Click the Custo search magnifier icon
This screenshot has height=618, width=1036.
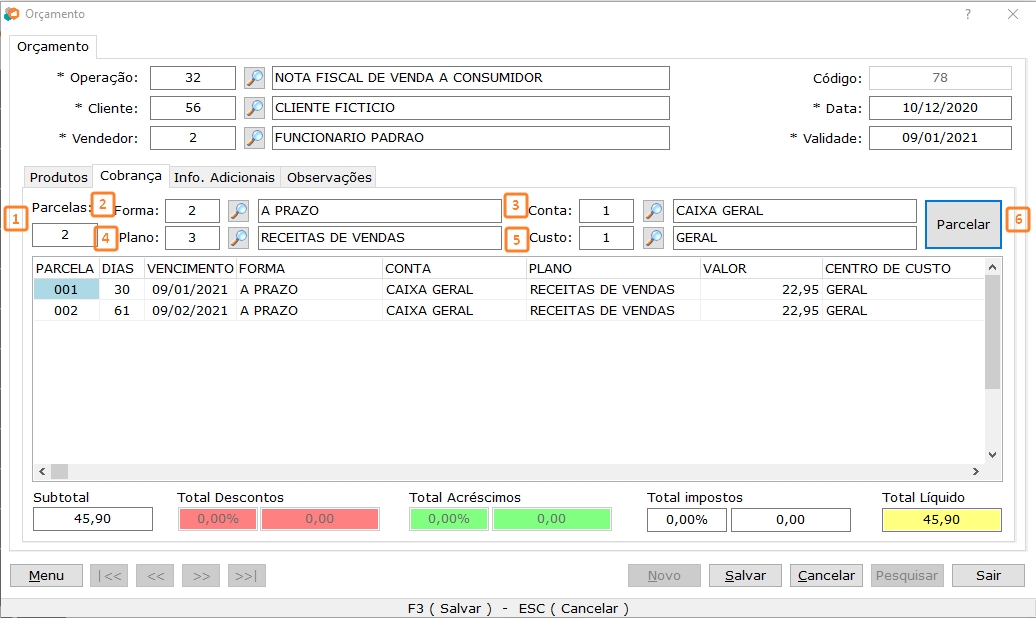[x=653, y=238]
